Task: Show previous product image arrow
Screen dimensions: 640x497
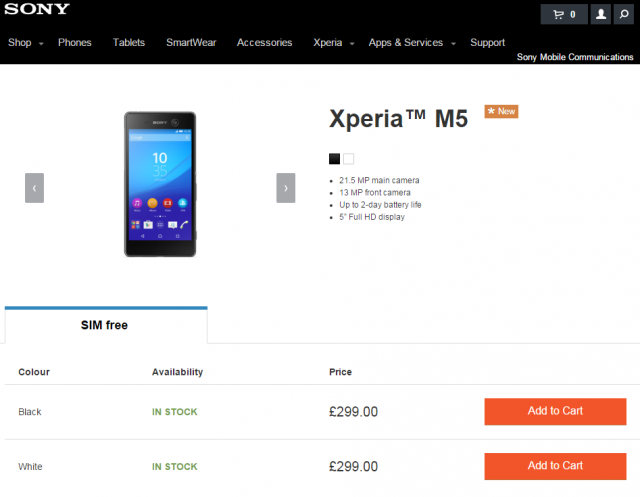Action: pyautogui.click(x=34, y=187)
